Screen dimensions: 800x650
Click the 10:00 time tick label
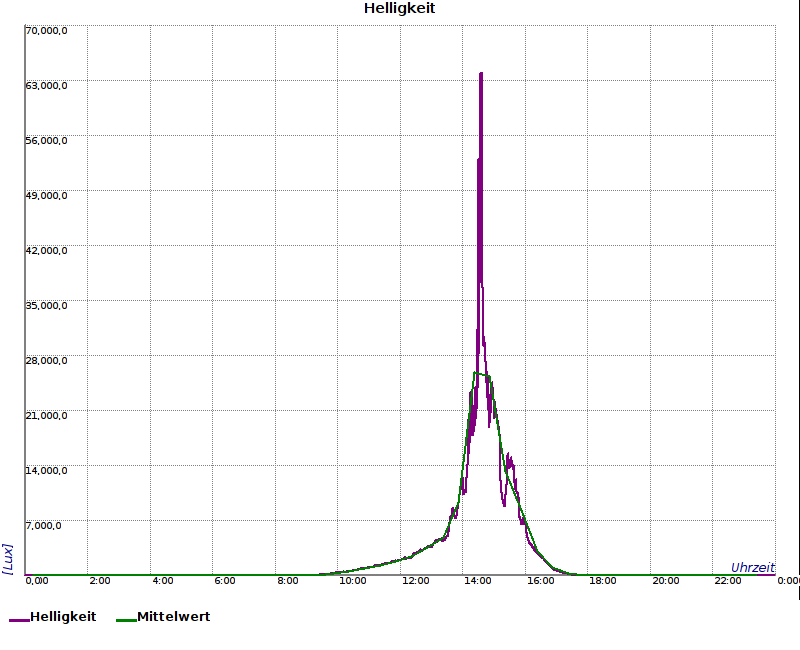click(x=353, y=581)
